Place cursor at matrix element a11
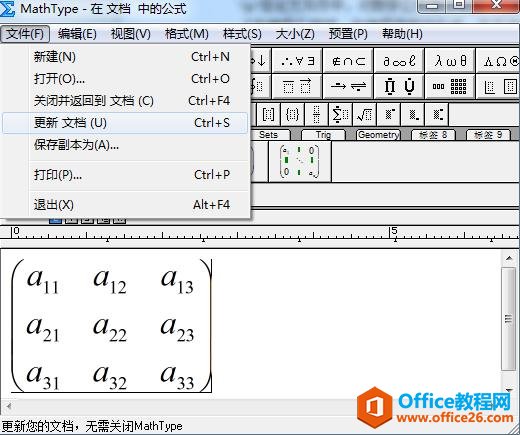520x435 pixels. click(x=43, y=281)
